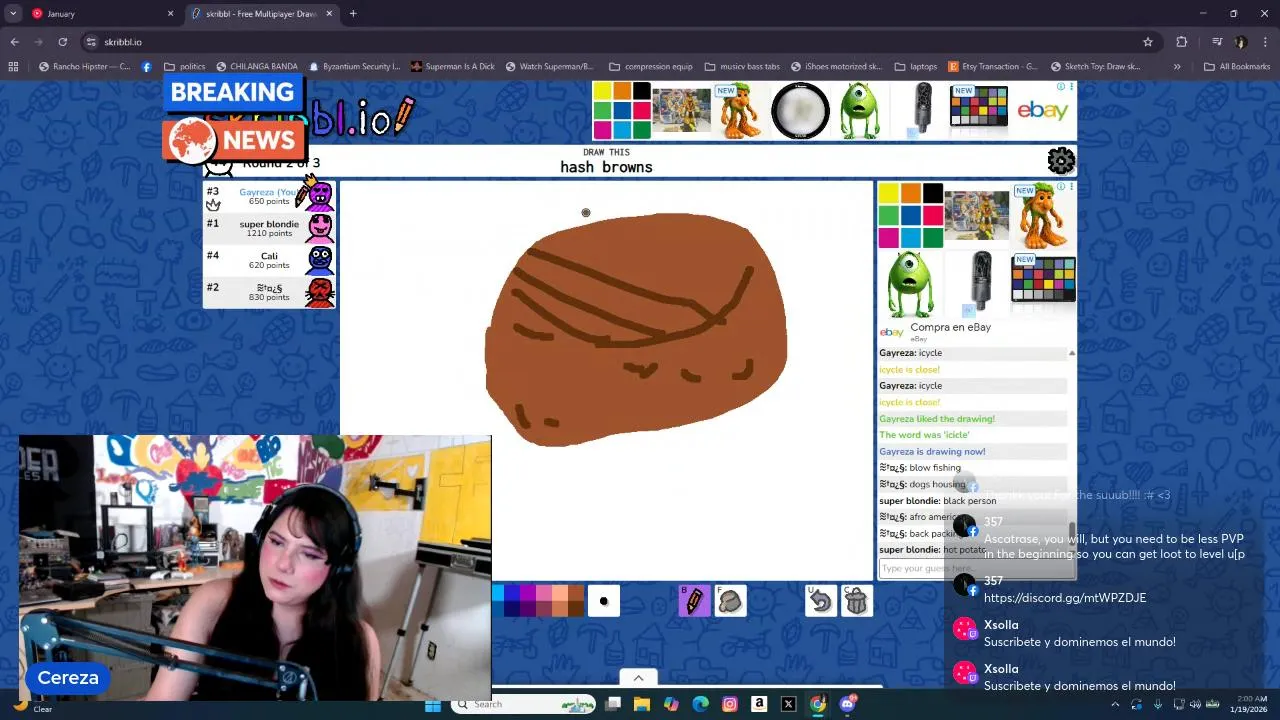Click the address bar showing skribbl.io
Screen dimensions: 1280x720
coord(600,42)
